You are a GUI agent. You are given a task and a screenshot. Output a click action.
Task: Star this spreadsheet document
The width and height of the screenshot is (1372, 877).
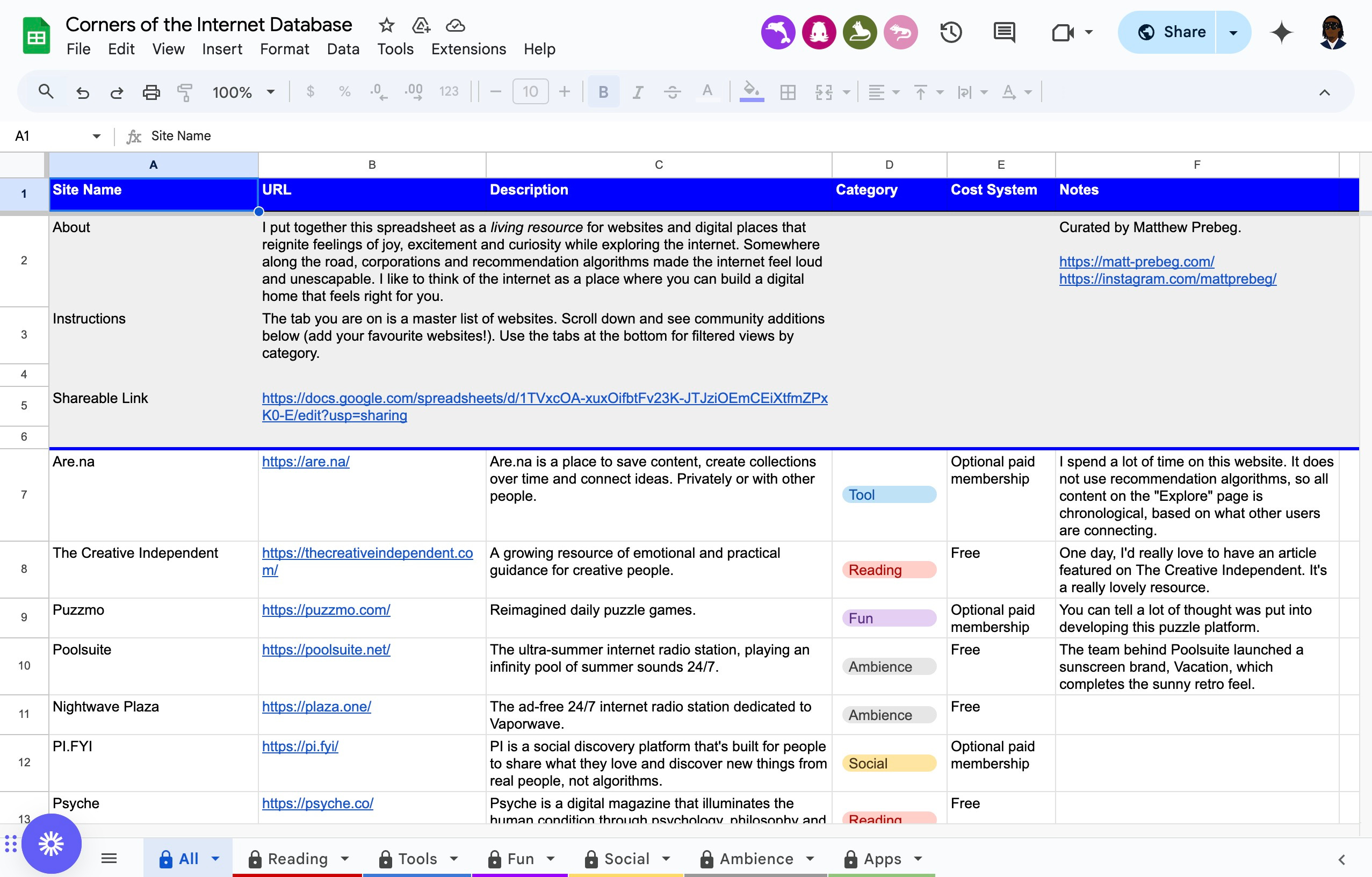pos(386,25)
